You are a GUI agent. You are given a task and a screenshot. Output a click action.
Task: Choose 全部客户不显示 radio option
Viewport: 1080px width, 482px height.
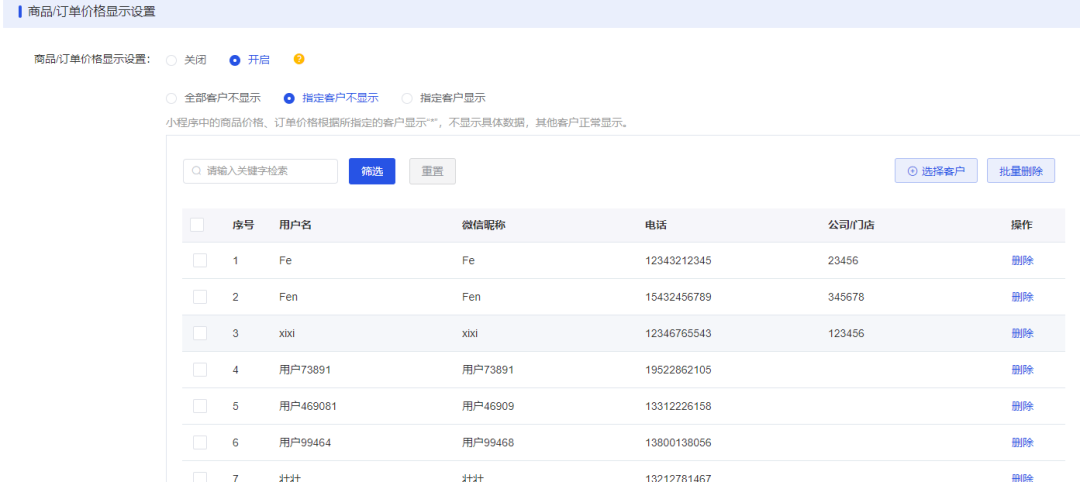point(172,98)
